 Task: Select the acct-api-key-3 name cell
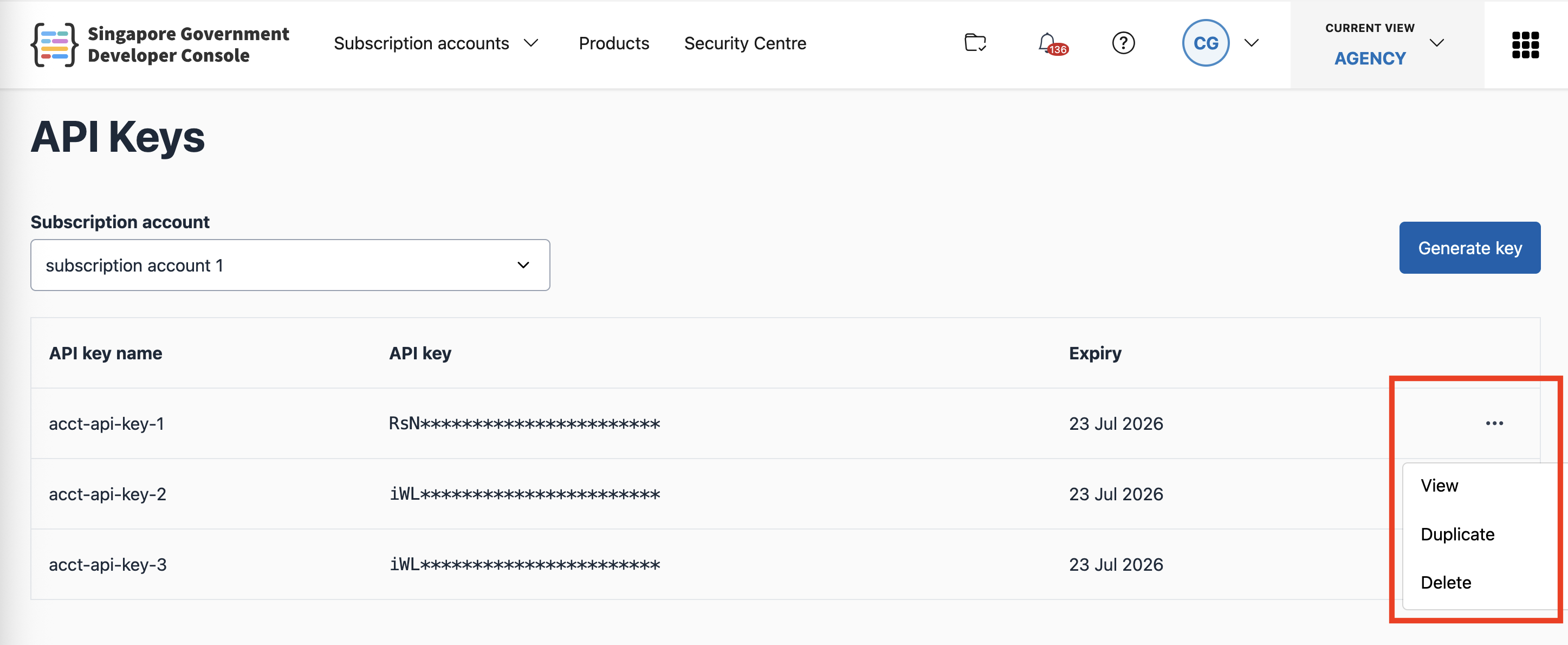tap(107, 565)
